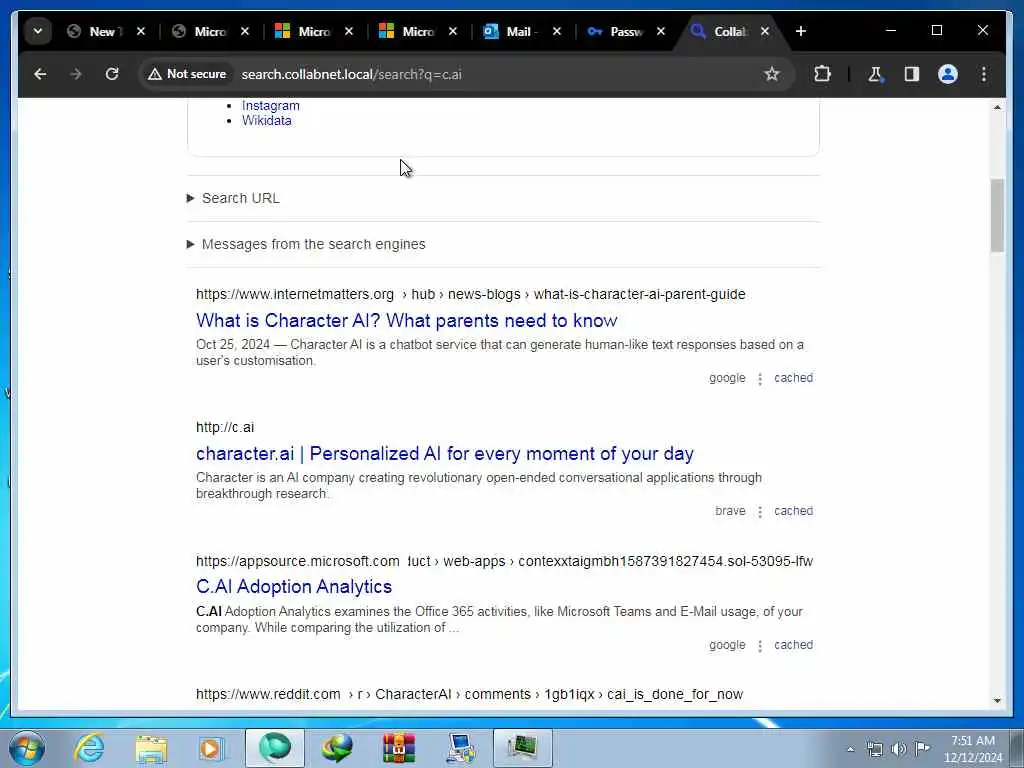Click the http://c.ai URL text
The image size is (1024, 768).
pyautogui.click(x=225, y=427)
